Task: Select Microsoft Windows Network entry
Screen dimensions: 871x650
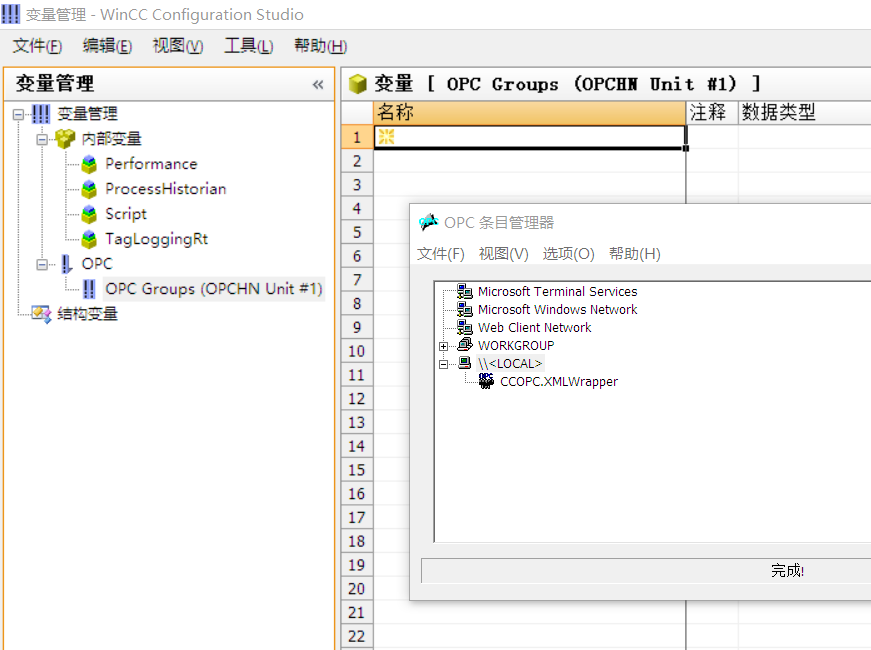Action: 557,309
